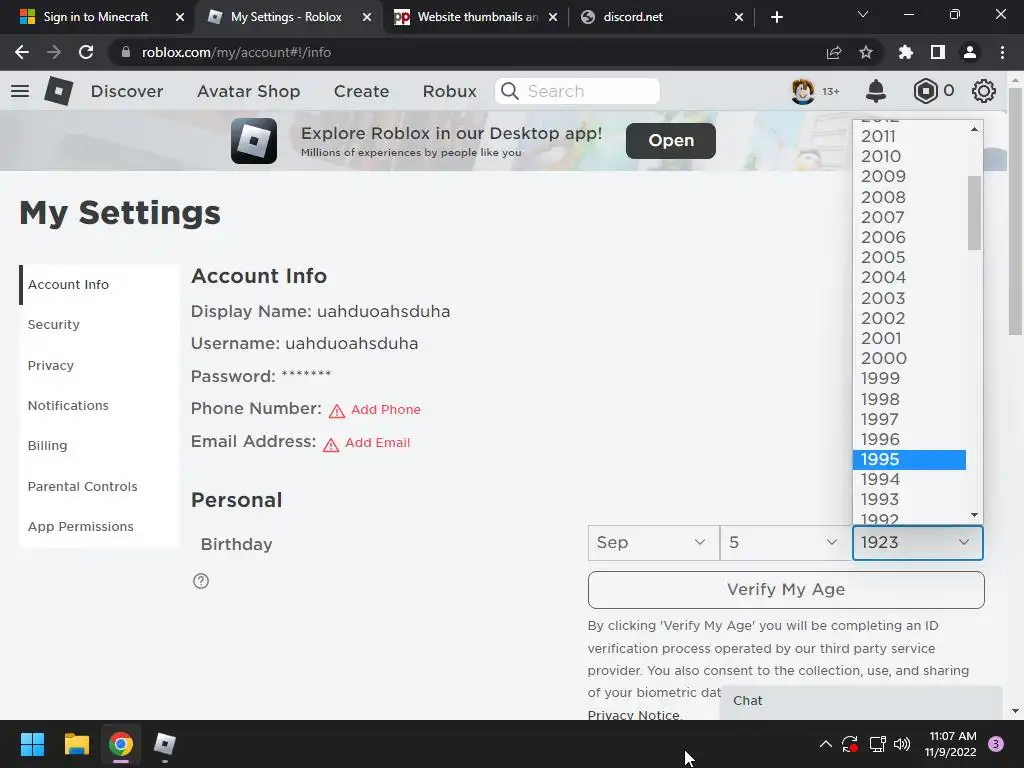Show hidden system tray icons
The width and height of the screenshot is (1024, 768).
825,744
